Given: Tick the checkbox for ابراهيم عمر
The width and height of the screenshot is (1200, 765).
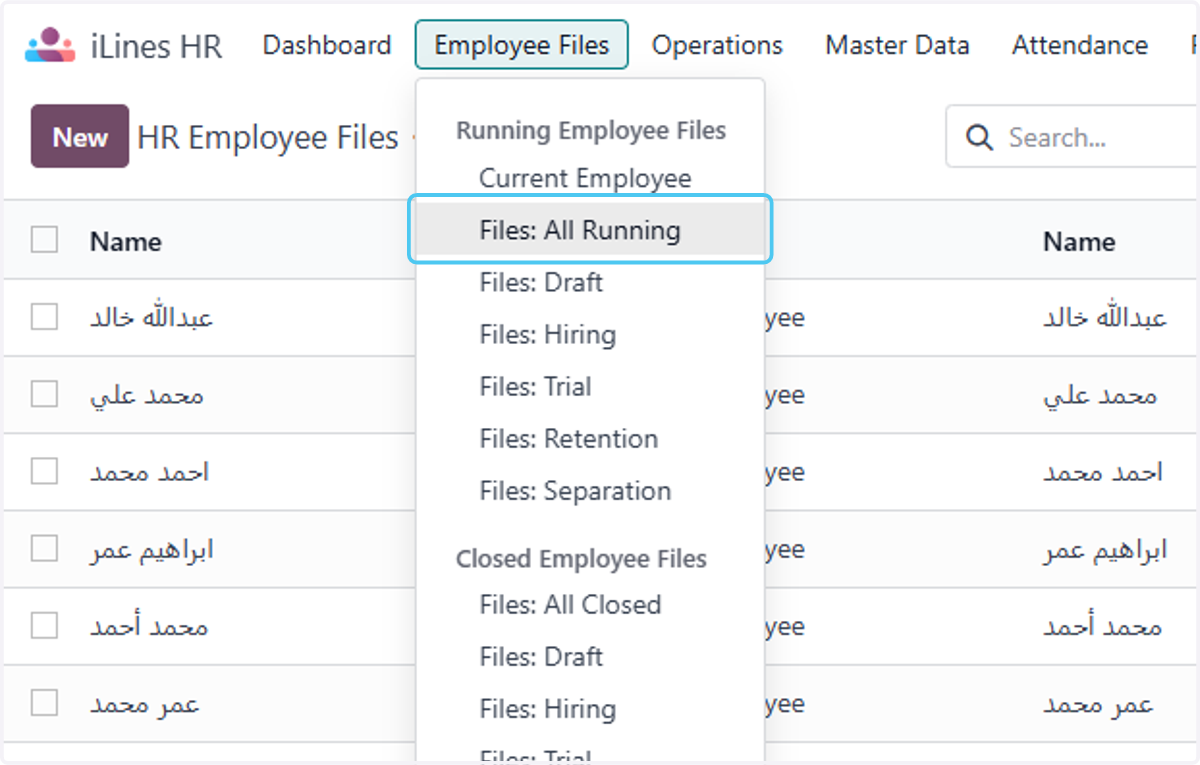Looking at the screenshot, I should [44, 548].
